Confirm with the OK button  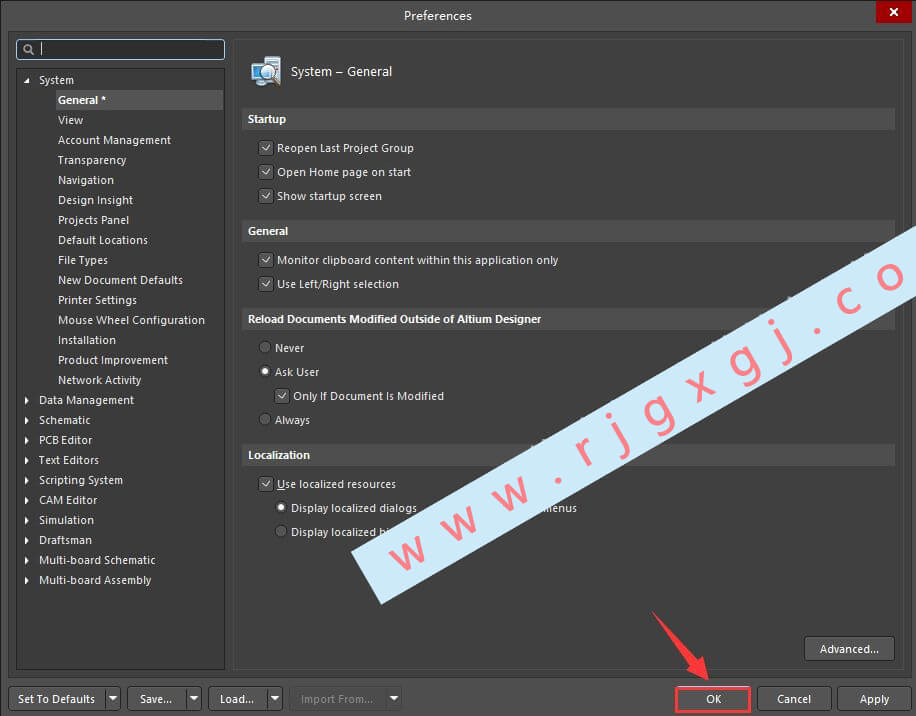pos(713,699)
